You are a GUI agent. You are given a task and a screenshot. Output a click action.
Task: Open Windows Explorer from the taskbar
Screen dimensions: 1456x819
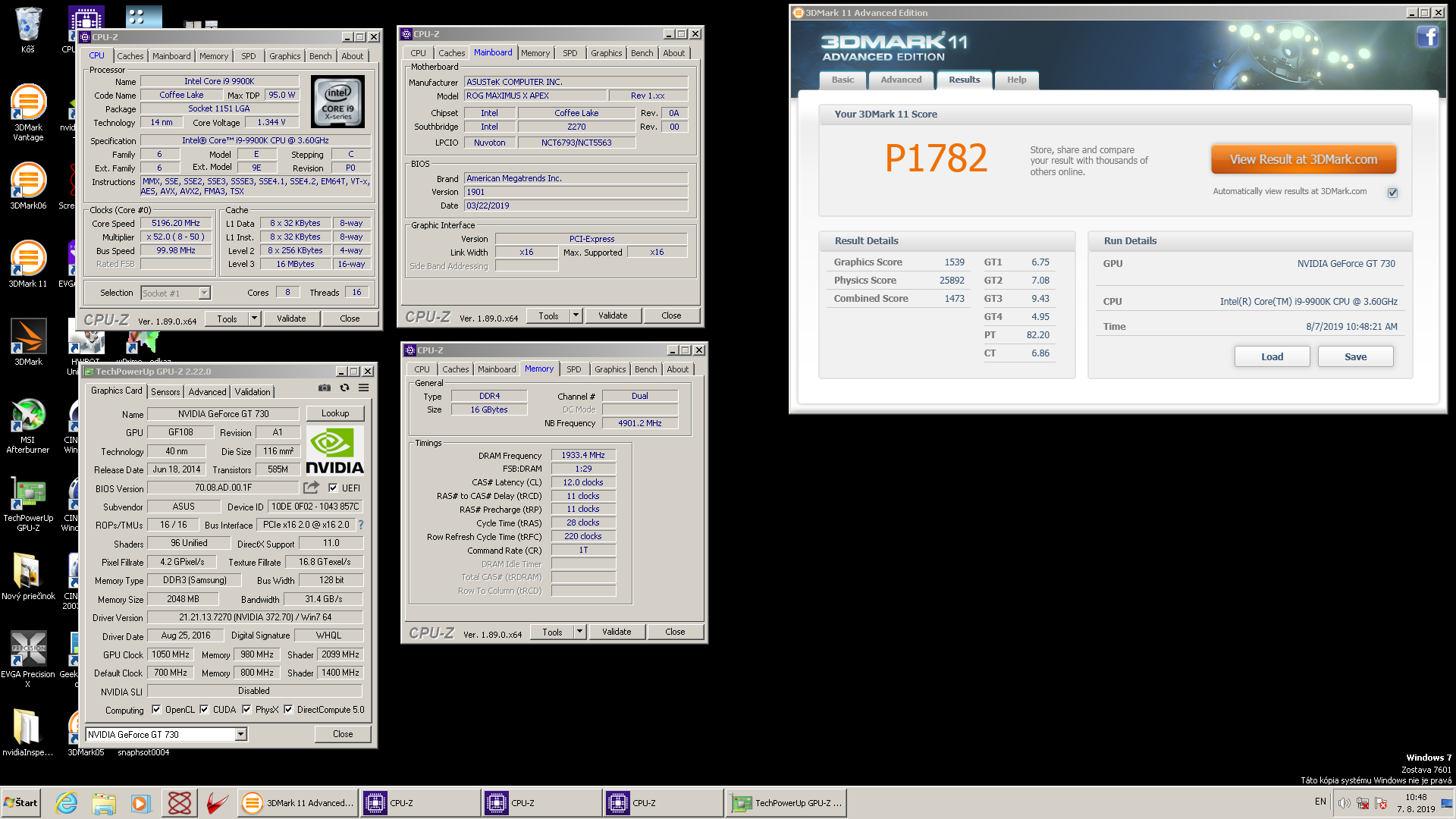(104, 803)
